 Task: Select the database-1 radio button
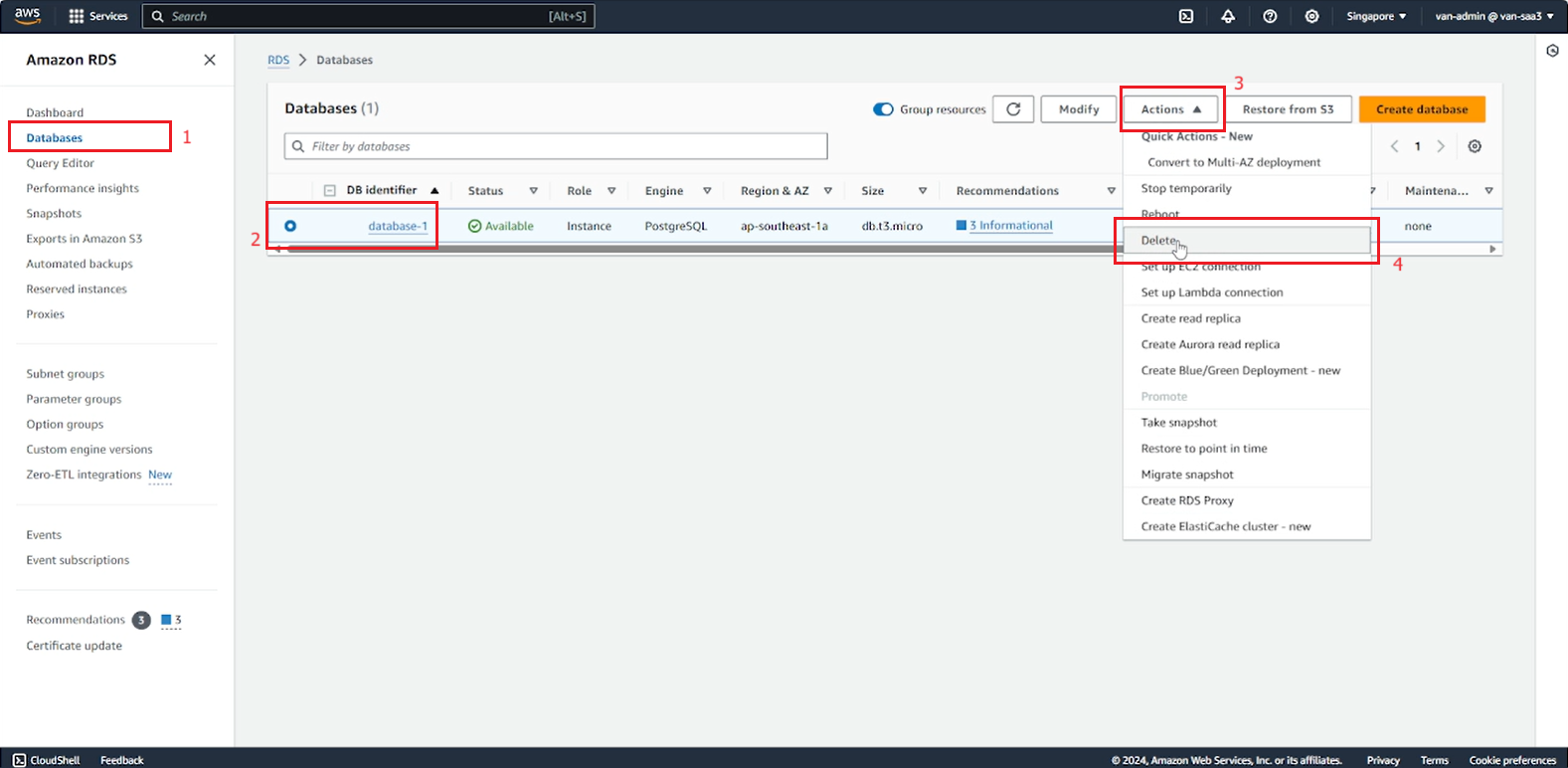pyautogui.click(x=290, y=226)
